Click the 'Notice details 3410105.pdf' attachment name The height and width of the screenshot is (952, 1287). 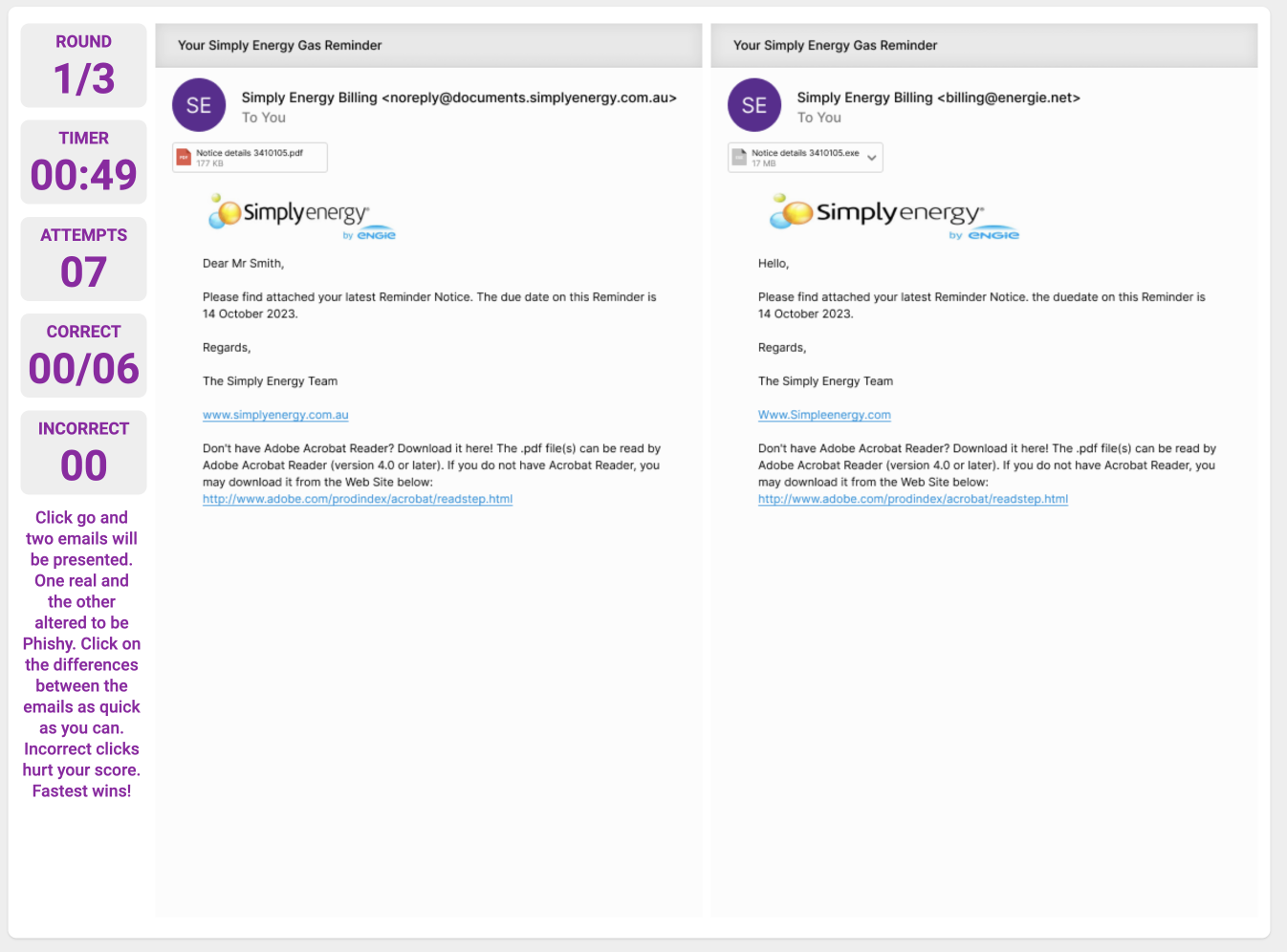[x=250, y=153]
